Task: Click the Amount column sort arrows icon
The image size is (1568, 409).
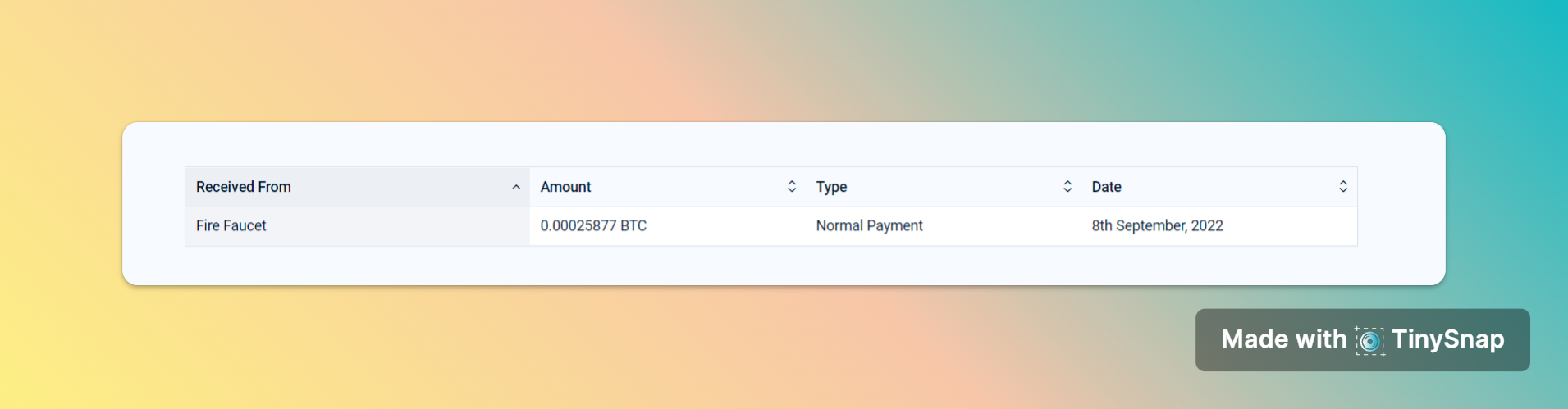Action: 792,186
